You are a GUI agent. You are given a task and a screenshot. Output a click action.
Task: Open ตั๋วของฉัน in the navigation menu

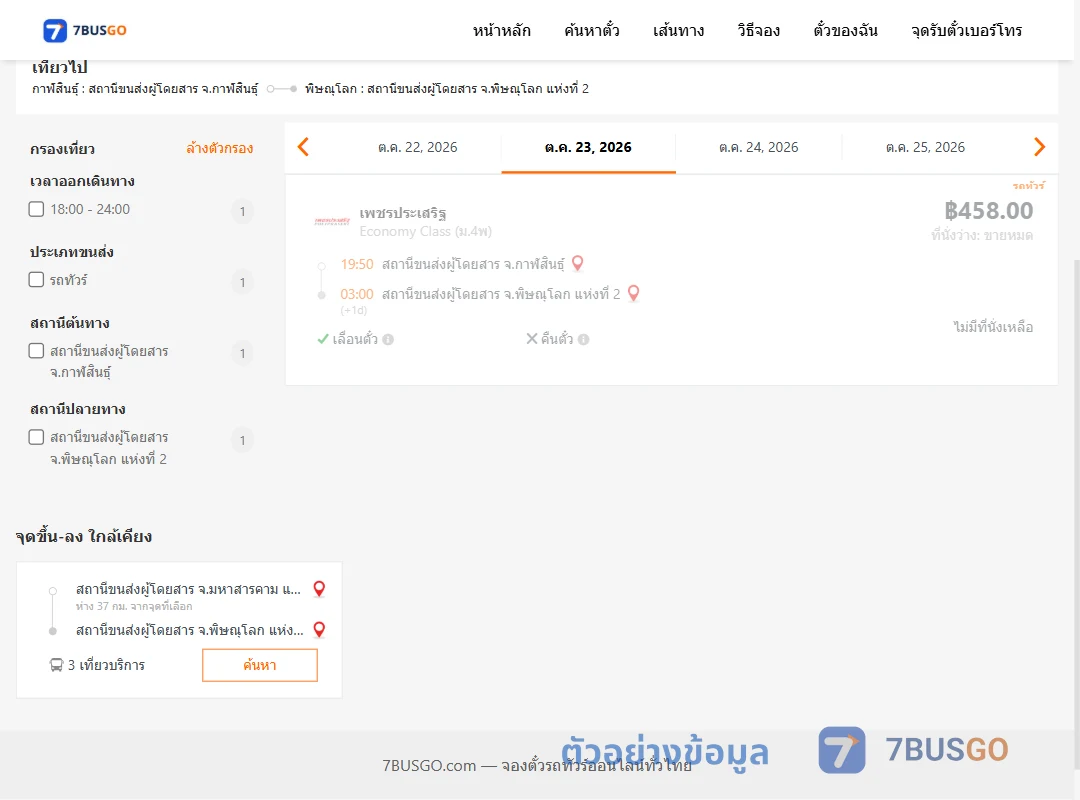845,31
